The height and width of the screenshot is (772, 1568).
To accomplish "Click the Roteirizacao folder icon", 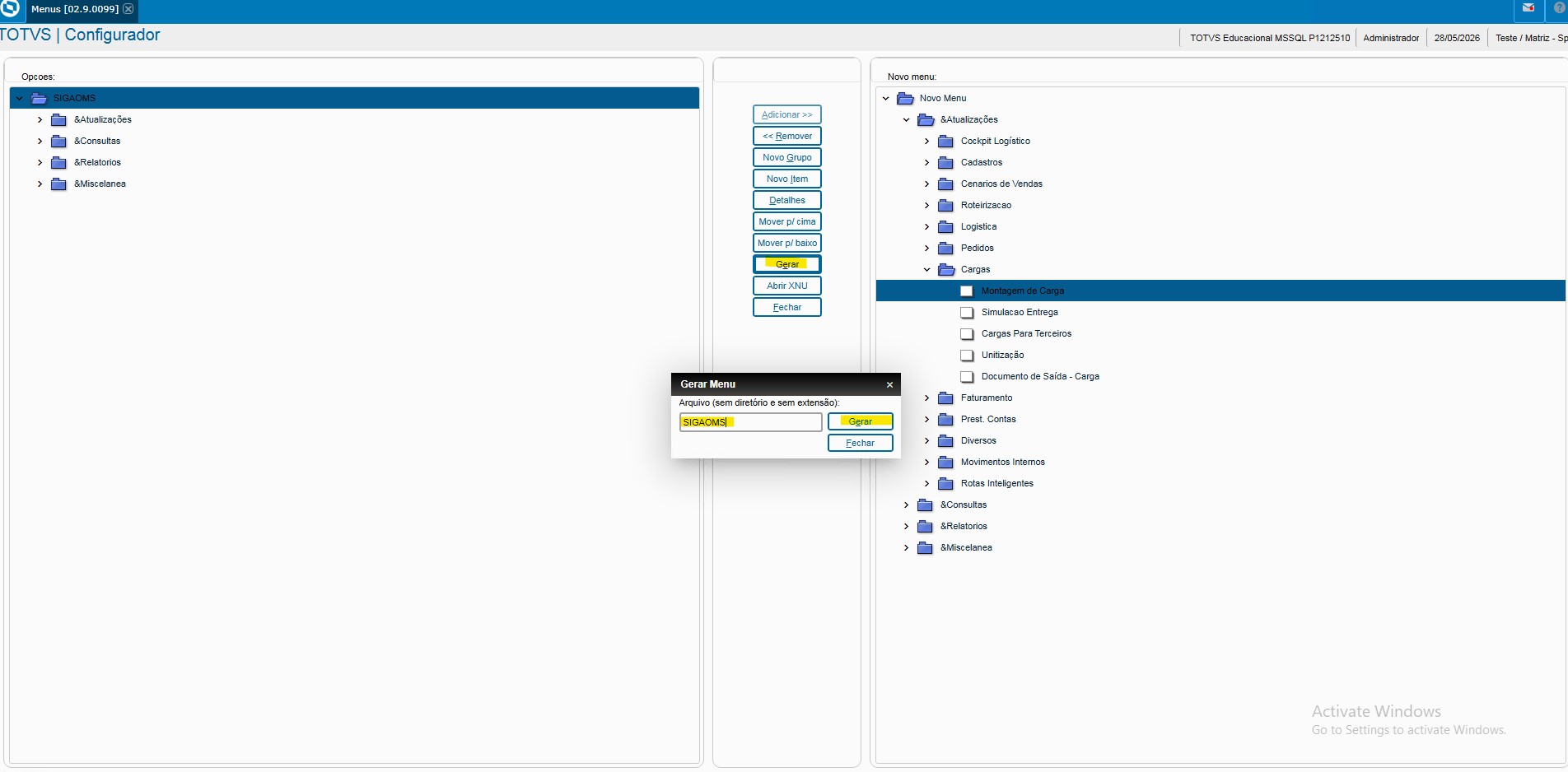I will tap(946, 205).
